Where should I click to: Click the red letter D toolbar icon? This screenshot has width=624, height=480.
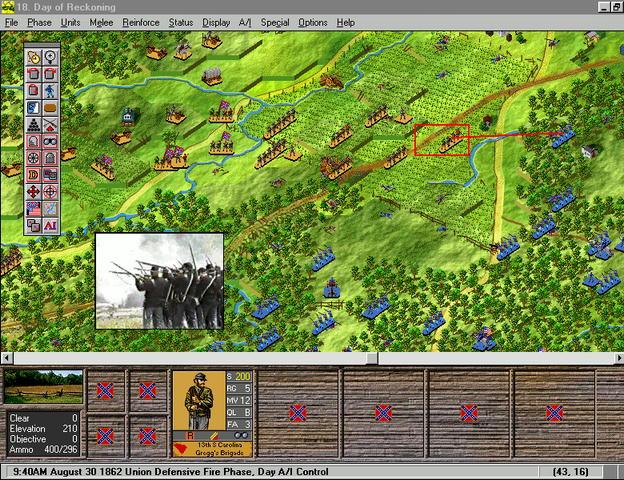[32, 175]
